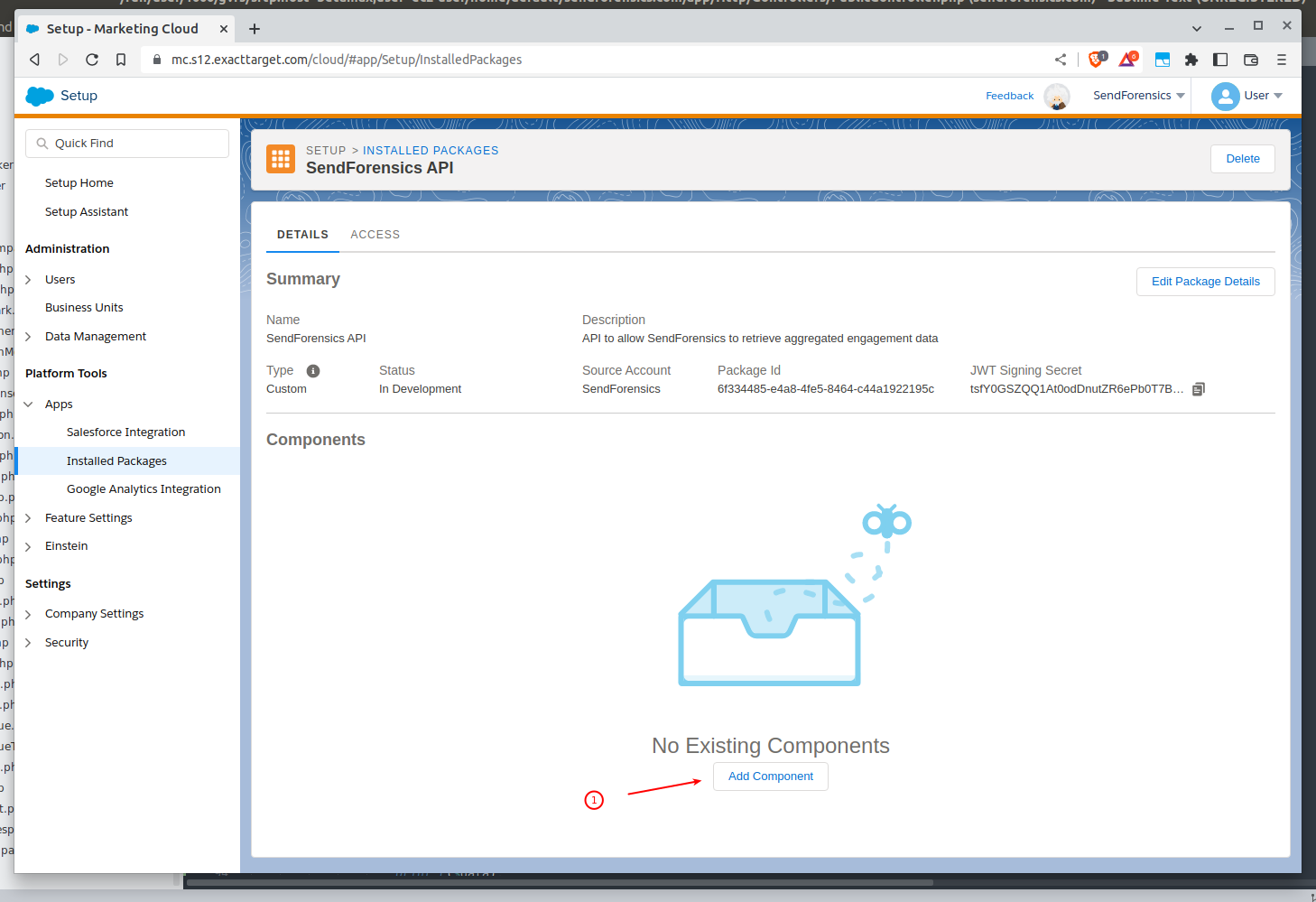
Task: Click the info icon next to Type
Action: (x=313, y=371)
